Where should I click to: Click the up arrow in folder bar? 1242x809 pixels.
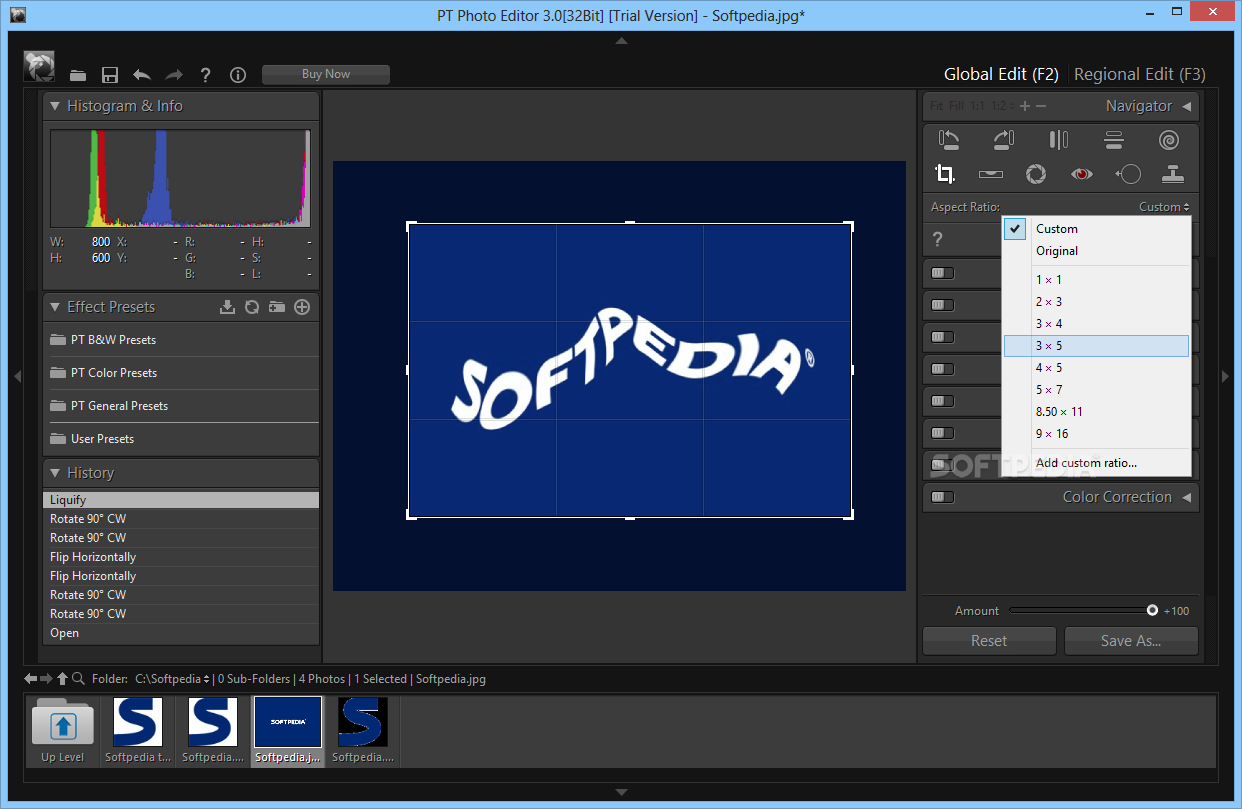62,678
